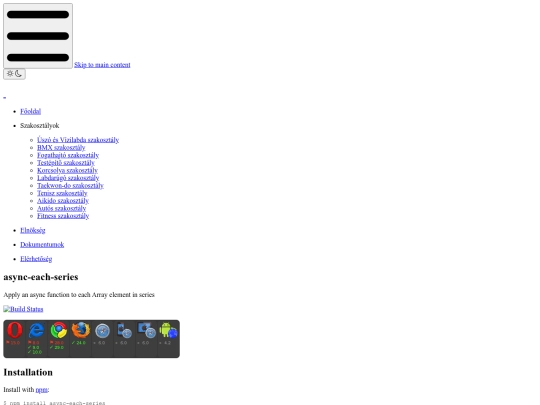The width and height of the screenshot is (540, 405).
Task: Open Labdarúgó szakosztály link
Action: (68, 178)
